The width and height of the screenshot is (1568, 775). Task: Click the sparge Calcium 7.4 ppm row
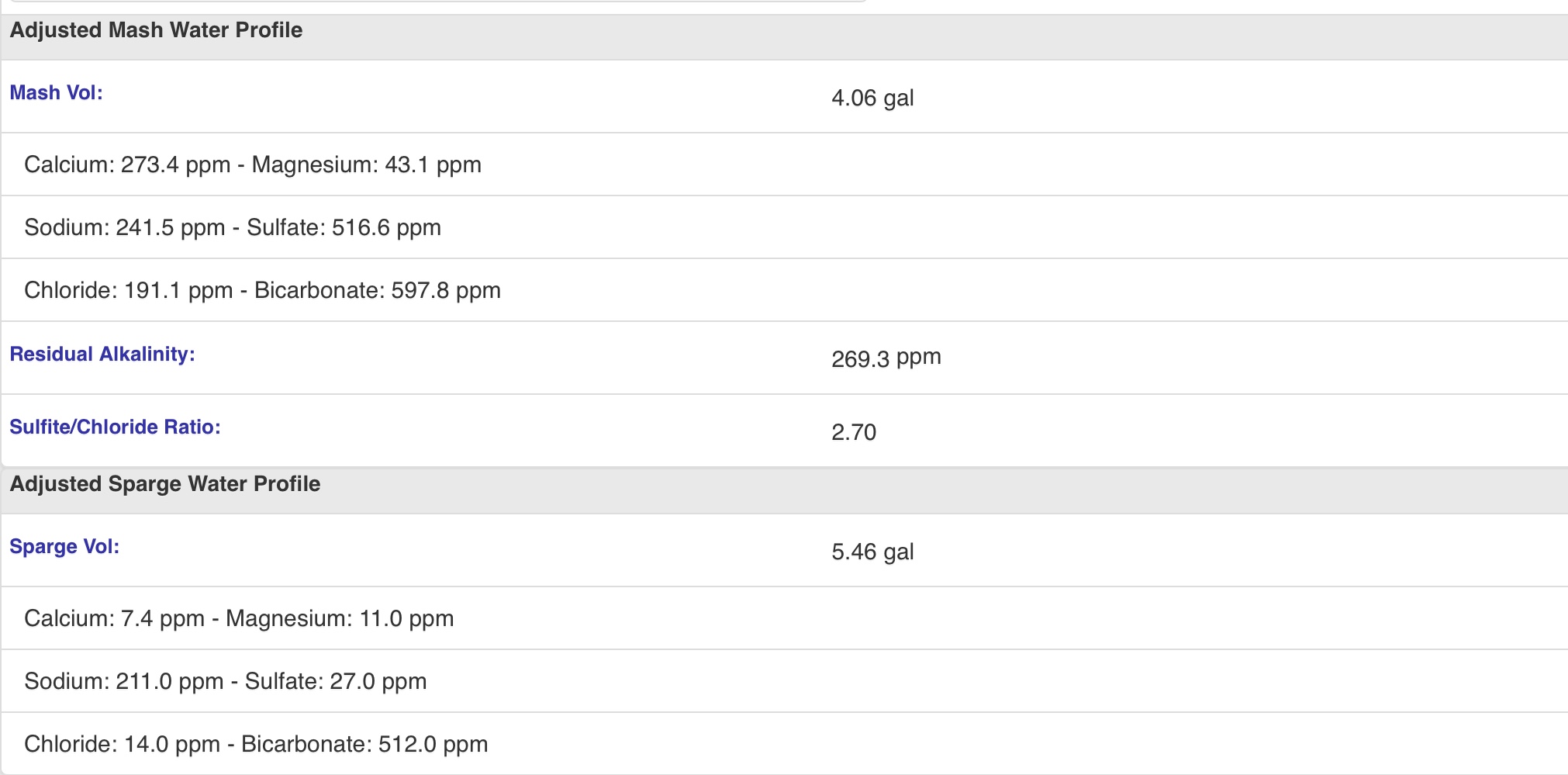784,618
